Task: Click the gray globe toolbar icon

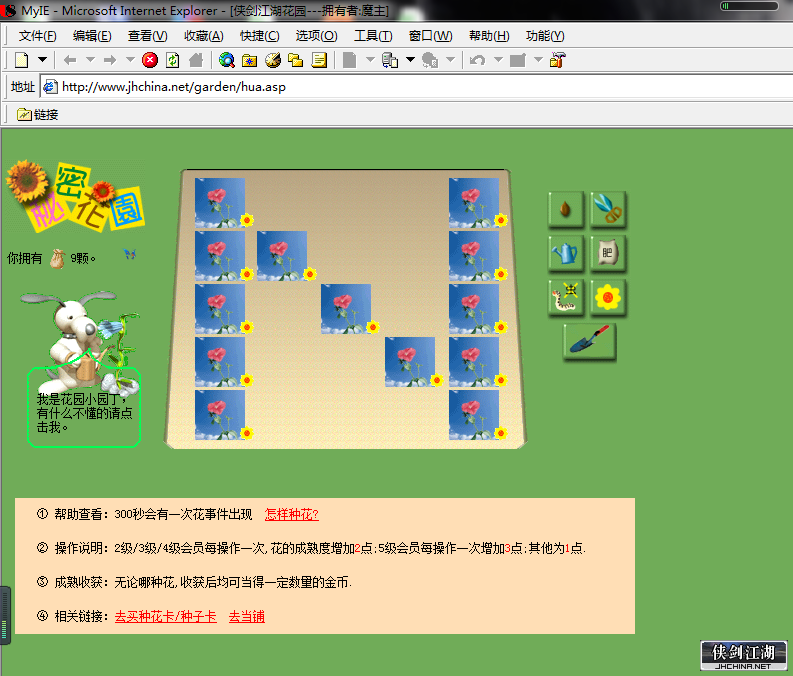Action: (x=430, y=60)
